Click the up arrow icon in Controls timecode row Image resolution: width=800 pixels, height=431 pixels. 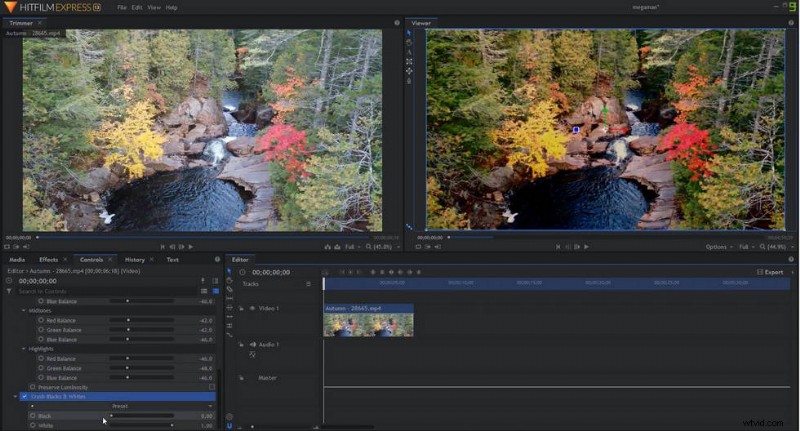coord(203,281)
